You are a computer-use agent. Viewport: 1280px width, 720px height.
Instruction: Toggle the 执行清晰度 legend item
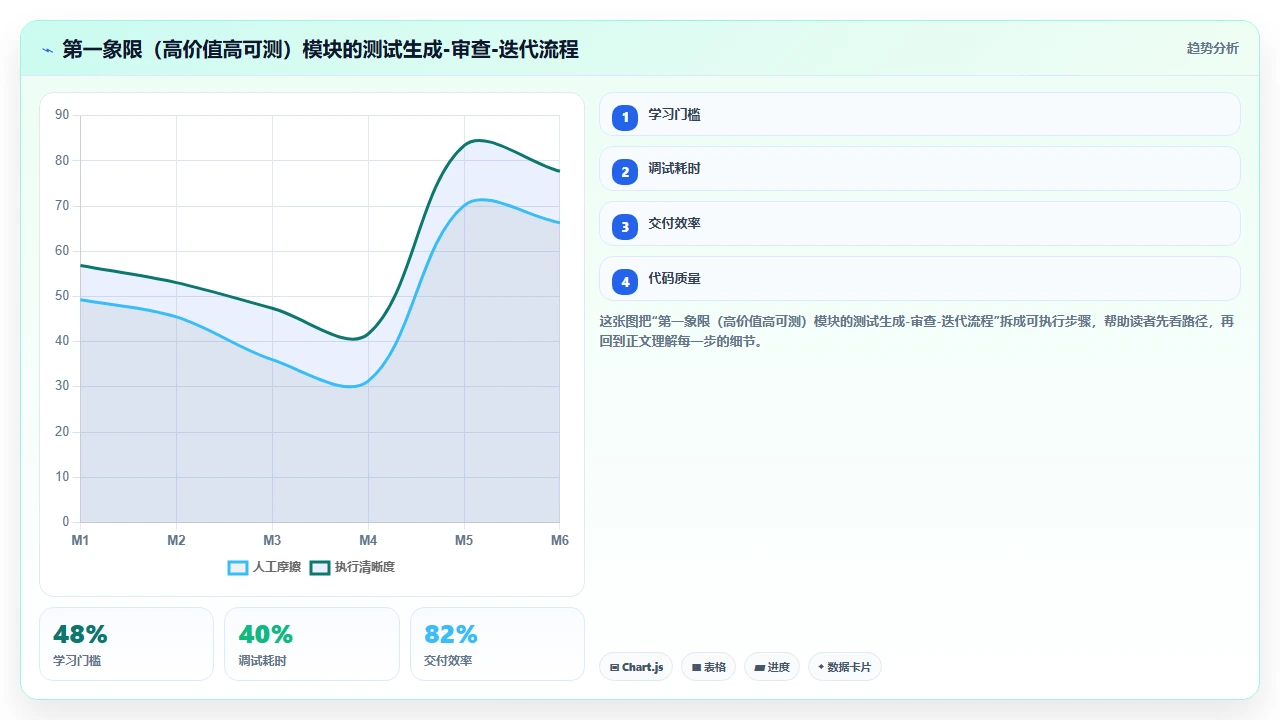click(x=352, y=567)
